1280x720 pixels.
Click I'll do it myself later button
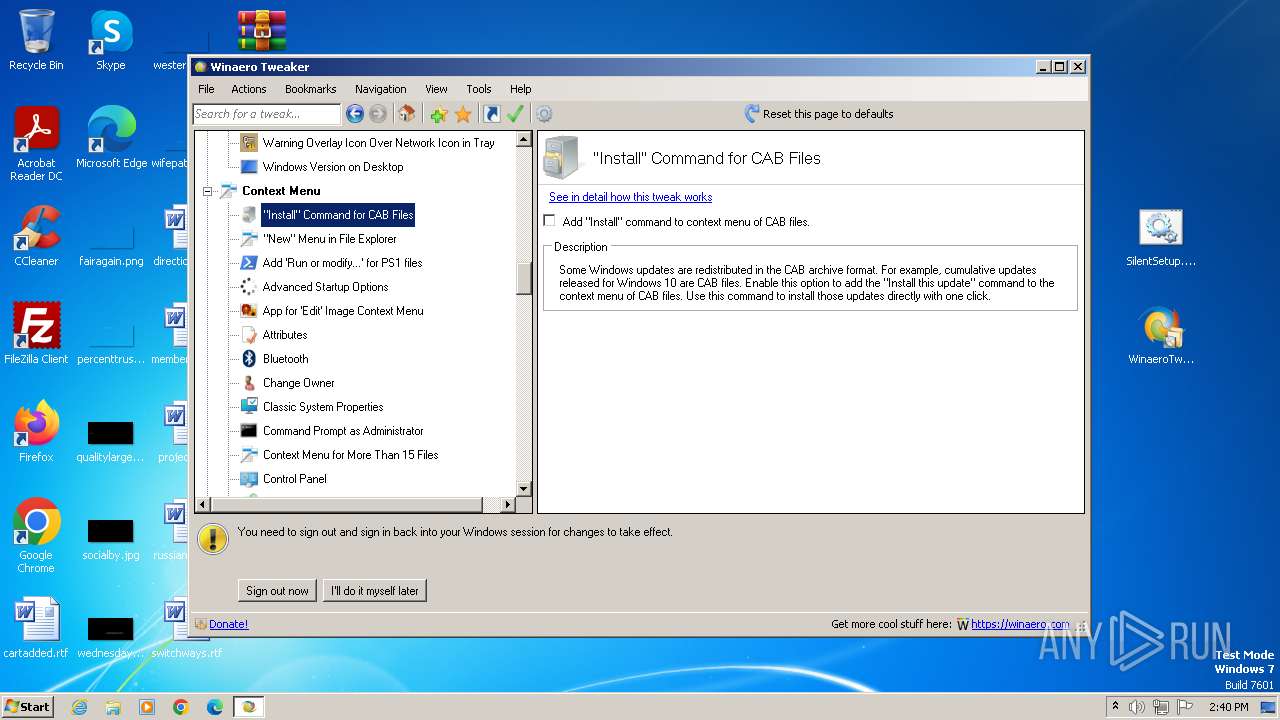pos(375,591)
